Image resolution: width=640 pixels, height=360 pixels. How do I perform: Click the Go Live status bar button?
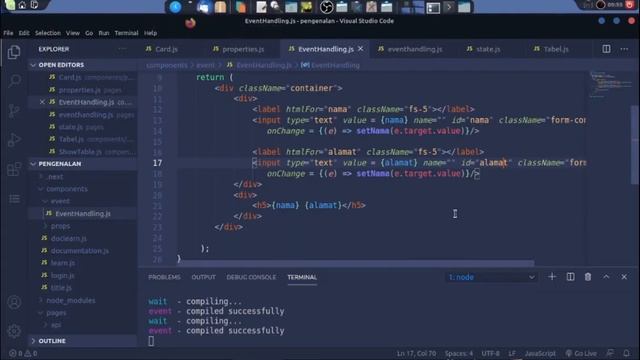point(581,353)
